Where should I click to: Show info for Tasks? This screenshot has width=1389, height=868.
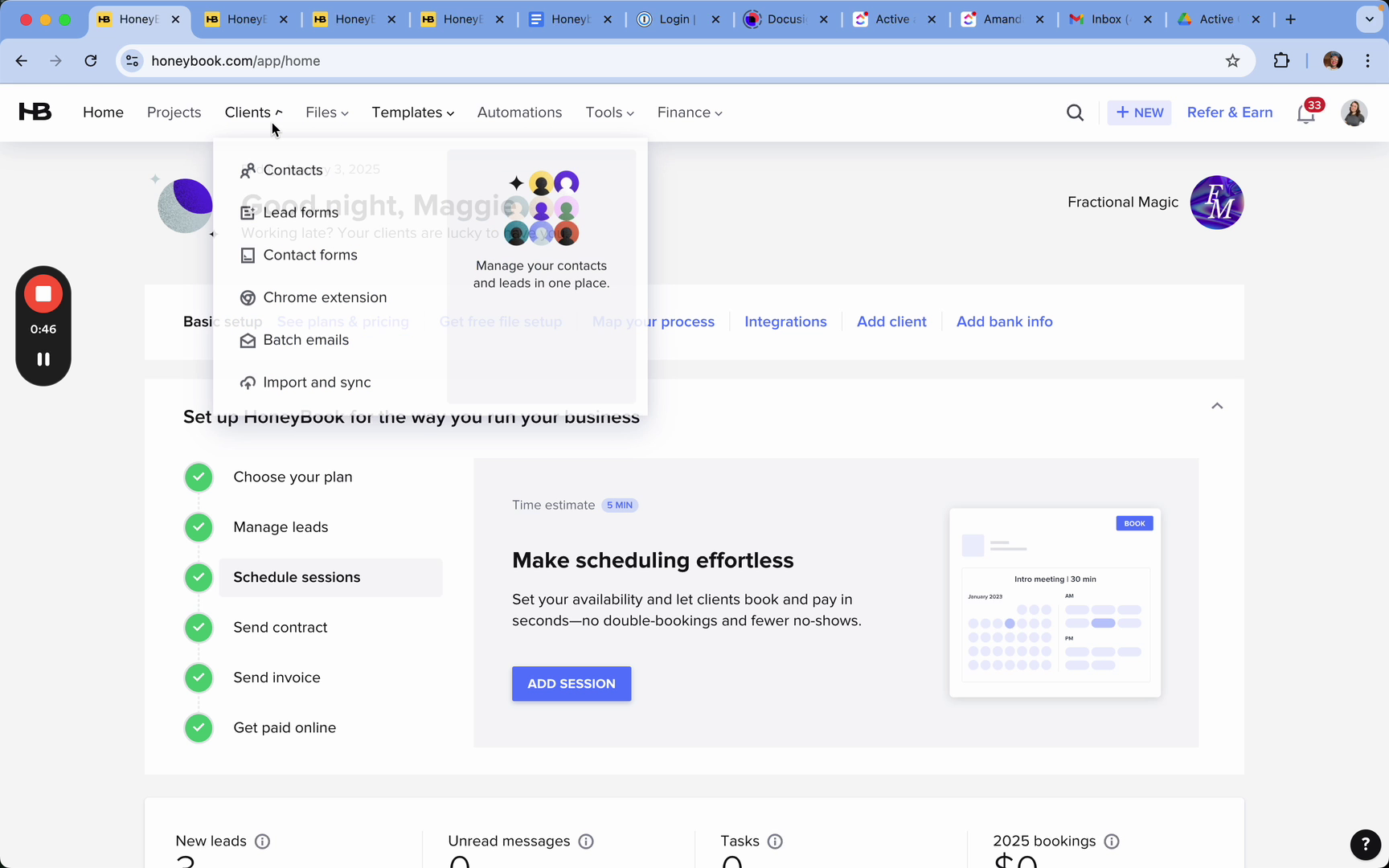coord(775,841)
